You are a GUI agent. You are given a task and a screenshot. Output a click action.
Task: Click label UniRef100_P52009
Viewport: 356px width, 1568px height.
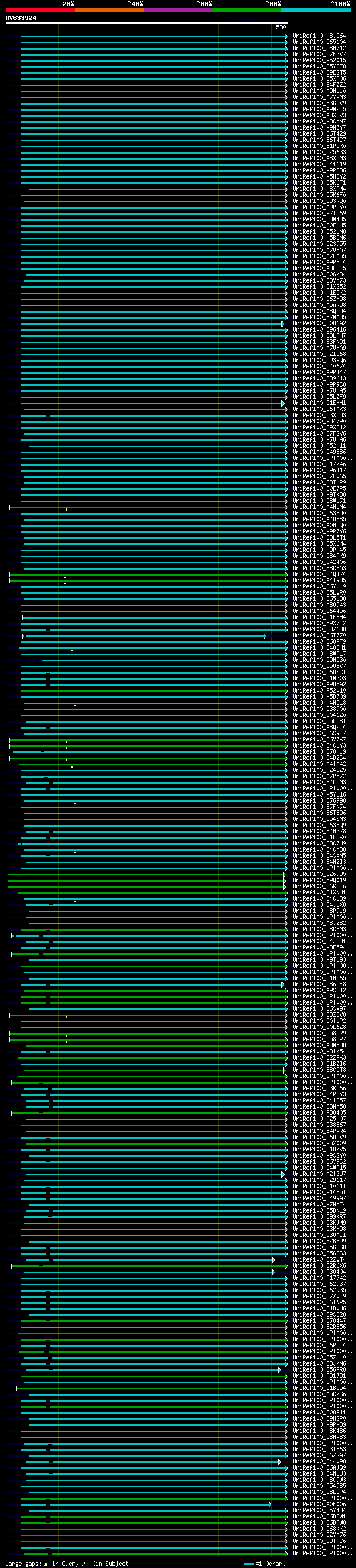[x=319, y=1143]
